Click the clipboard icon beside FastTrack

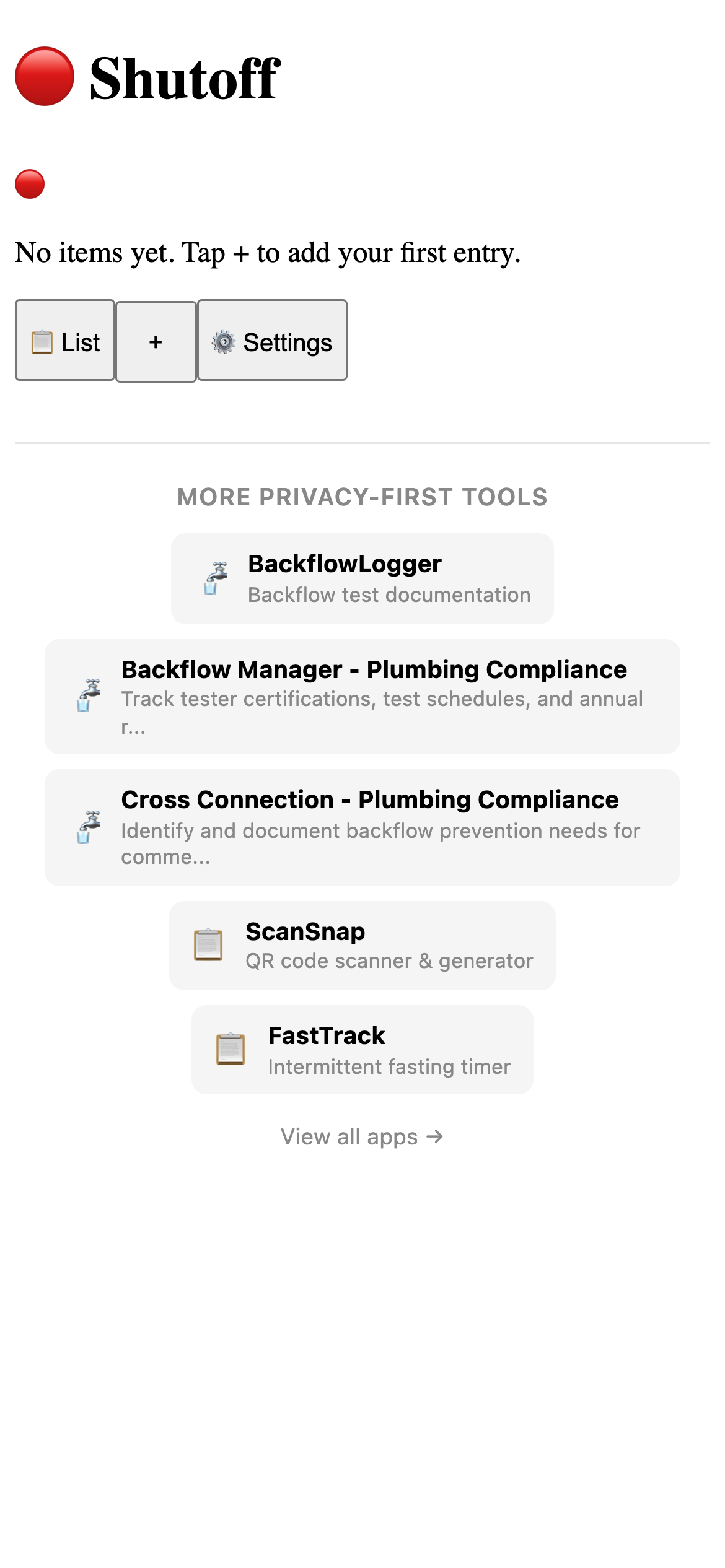[231, 1049]
